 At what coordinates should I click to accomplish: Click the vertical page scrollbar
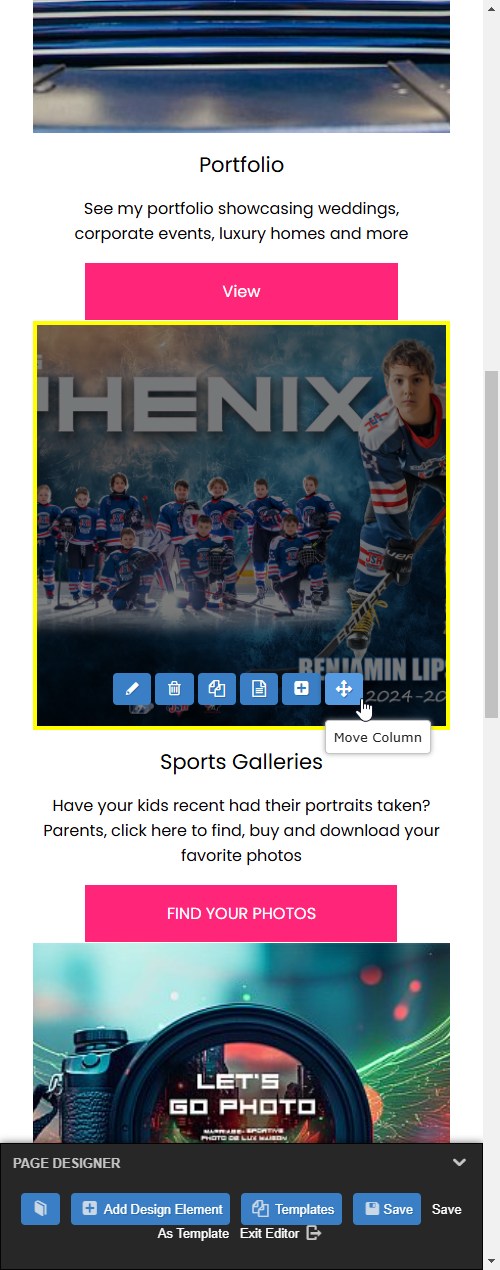[491, 635]
